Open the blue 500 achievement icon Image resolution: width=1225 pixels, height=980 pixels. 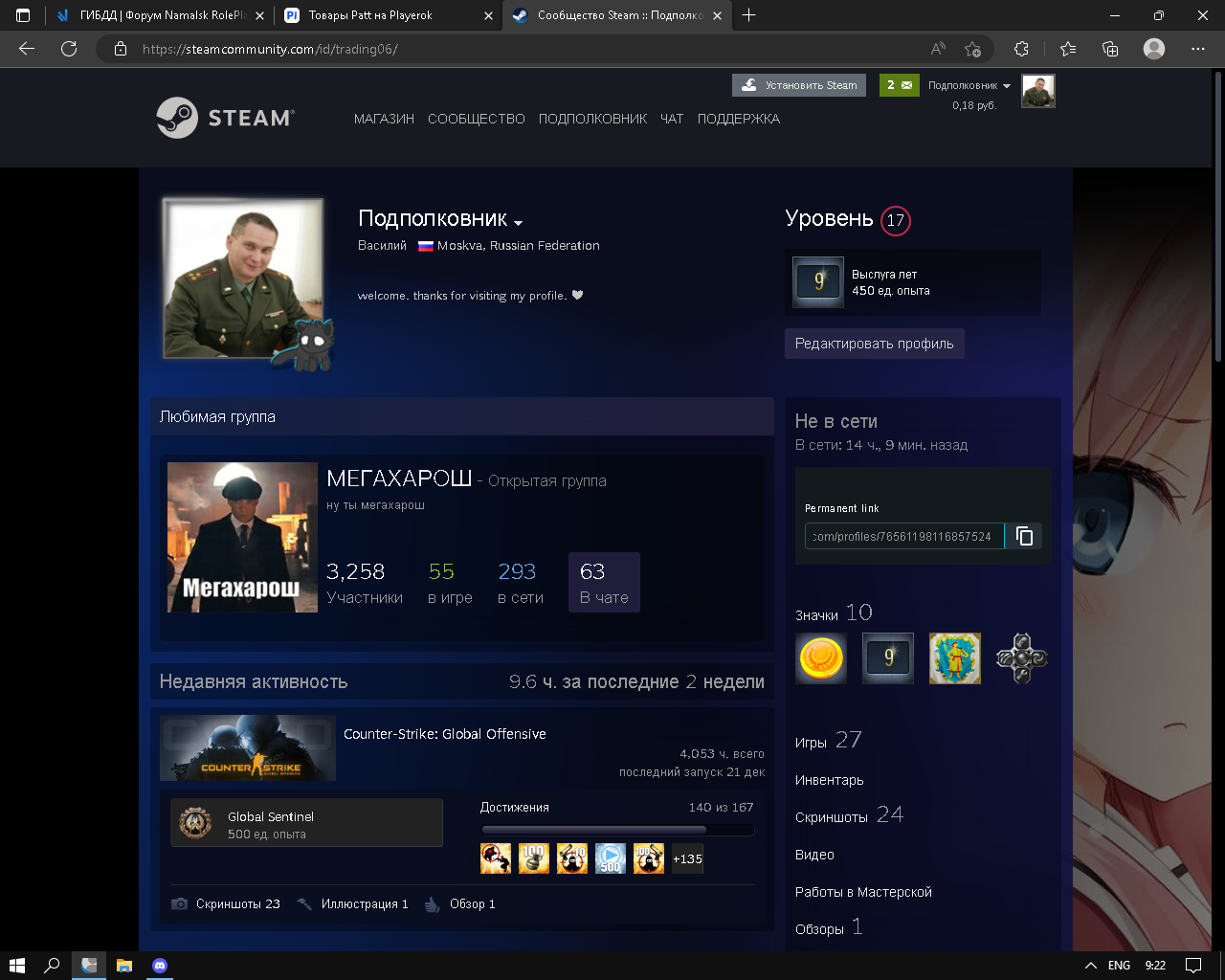point(611,858)
